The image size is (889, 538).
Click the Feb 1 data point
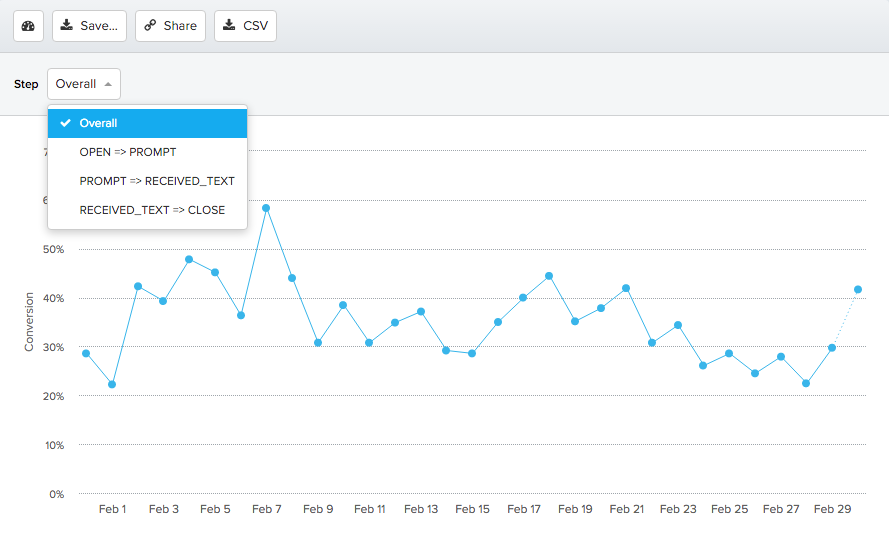click(x=112, y=384)
